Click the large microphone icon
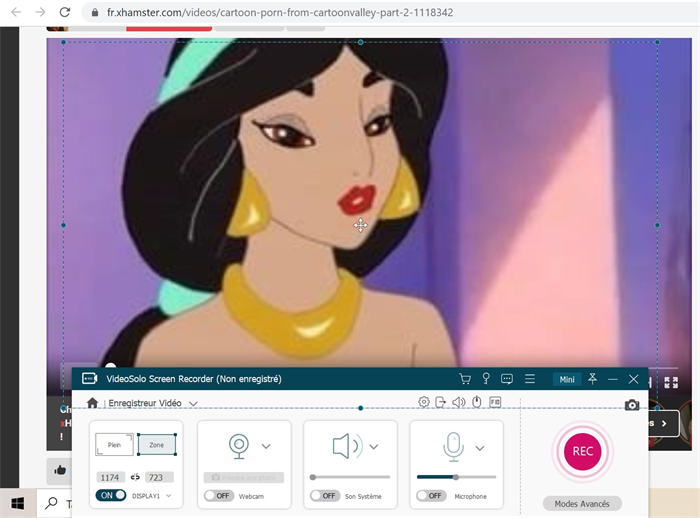Screen dimensions: 700x518 click(x=454, y=447)
